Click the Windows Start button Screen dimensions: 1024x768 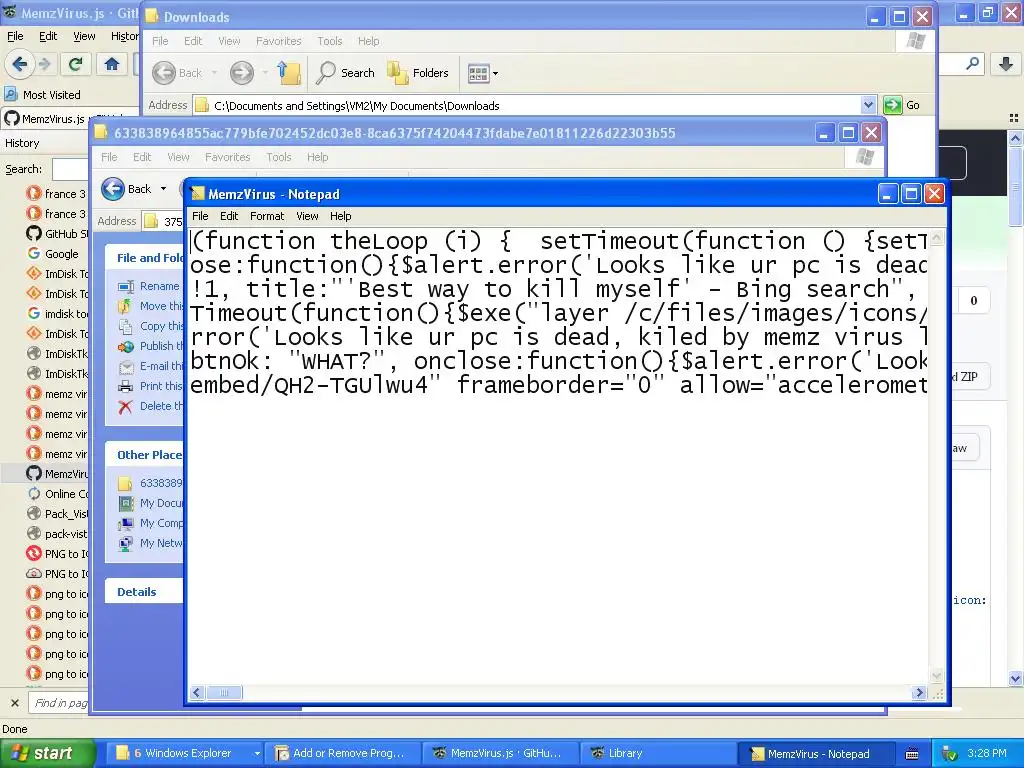point(47,754)
